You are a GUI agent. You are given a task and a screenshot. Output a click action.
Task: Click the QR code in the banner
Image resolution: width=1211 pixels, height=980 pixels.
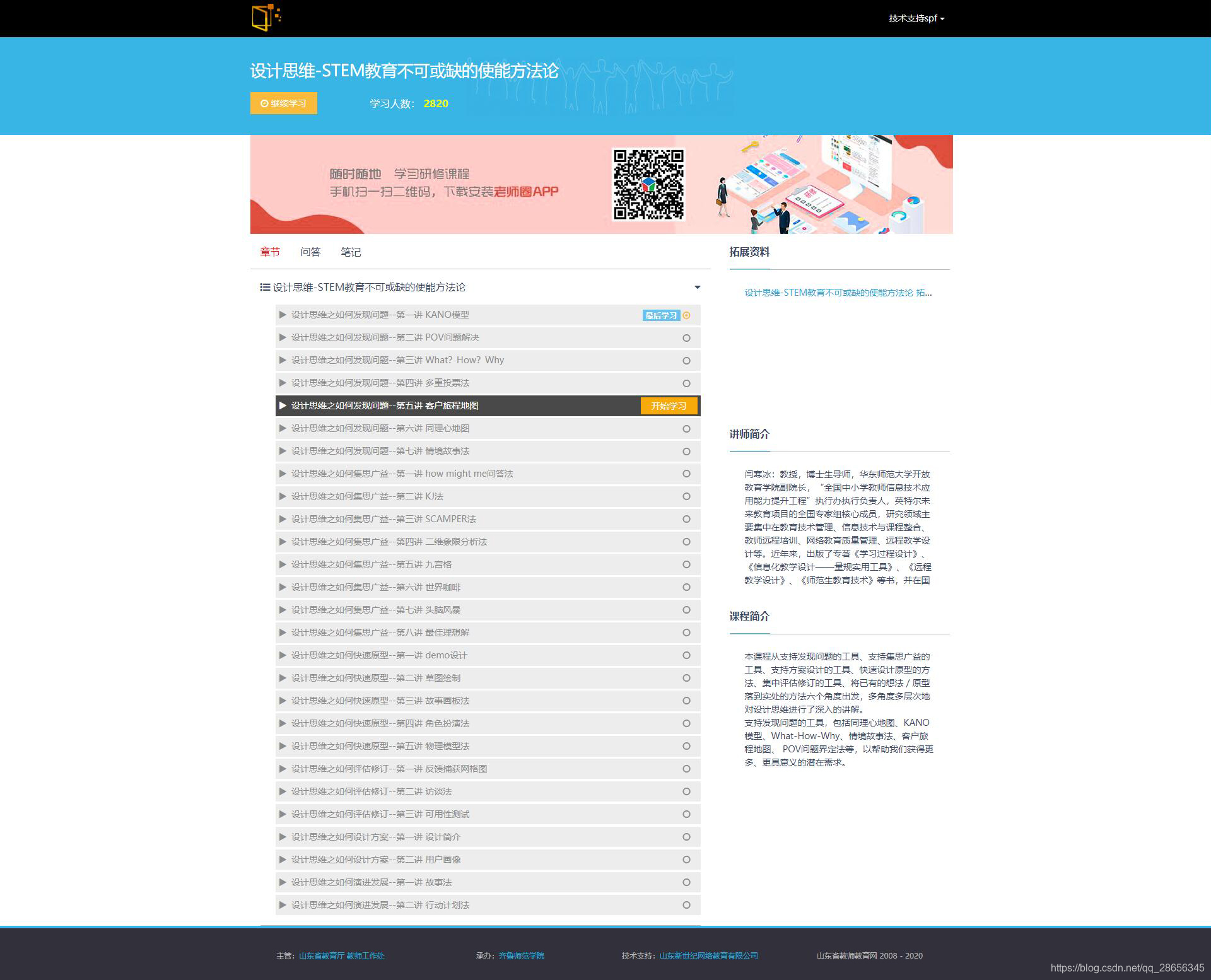(648, 184)
